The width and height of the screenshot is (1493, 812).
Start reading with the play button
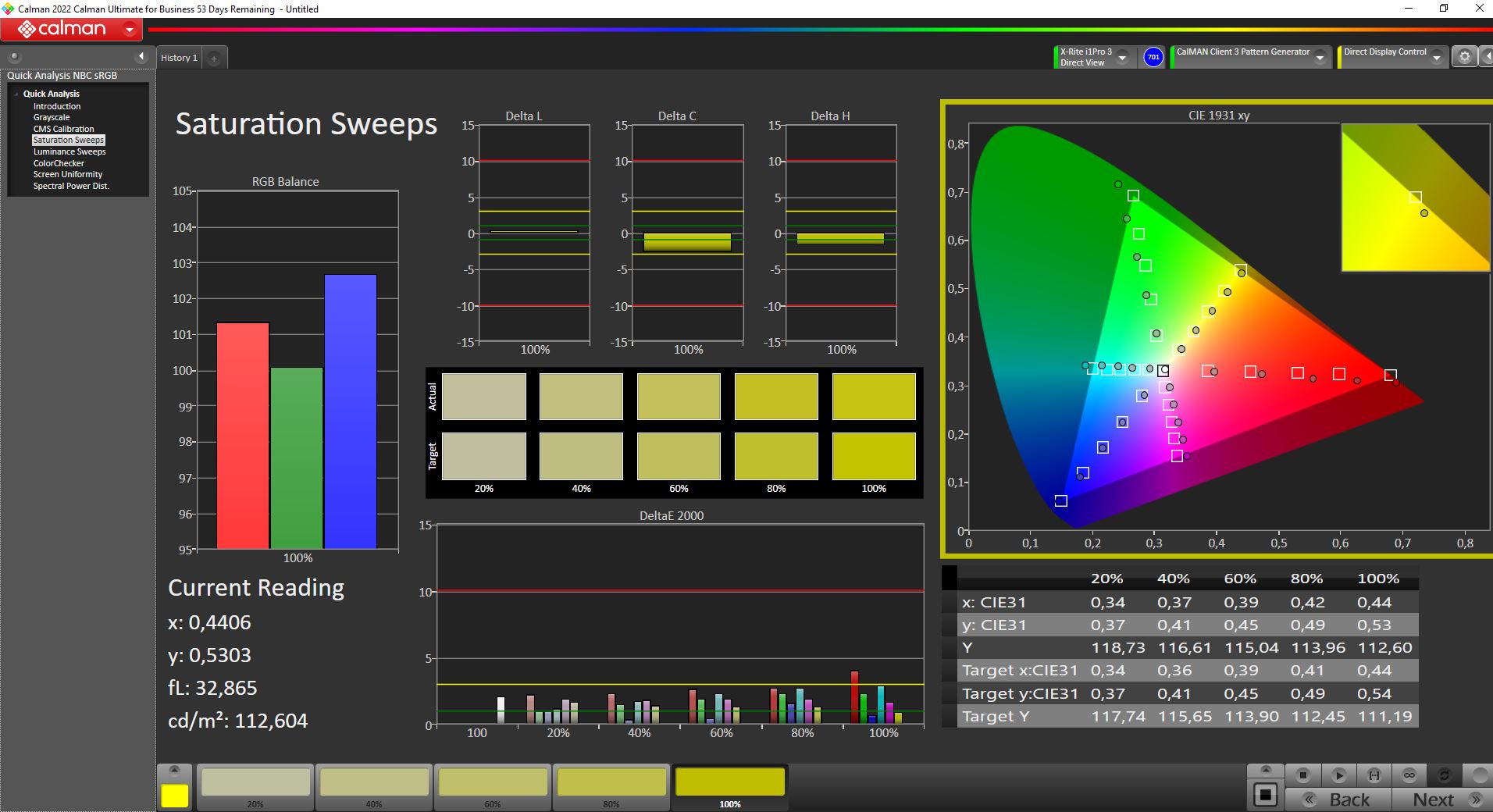click(1338, 775)
